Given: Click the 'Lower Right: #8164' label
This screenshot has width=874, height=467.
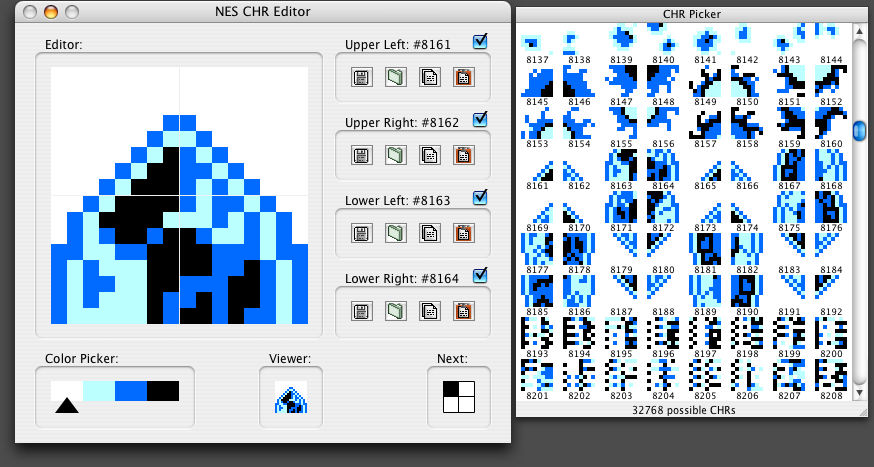Looking at the screenshot, I should 401,279.
